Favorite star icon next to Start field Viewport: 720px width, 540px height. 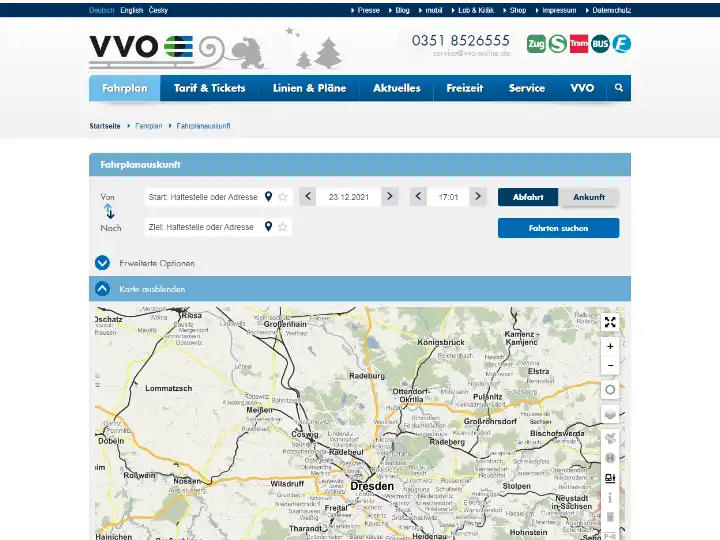pos(283,197)
